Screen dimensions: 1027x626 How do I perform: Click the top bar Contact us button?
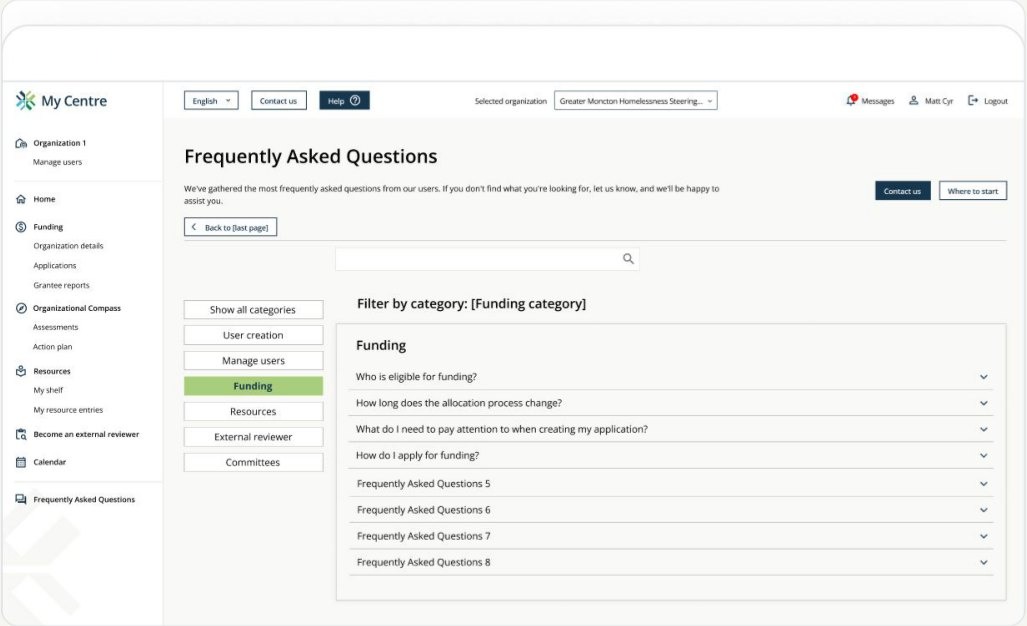[278, 100]
